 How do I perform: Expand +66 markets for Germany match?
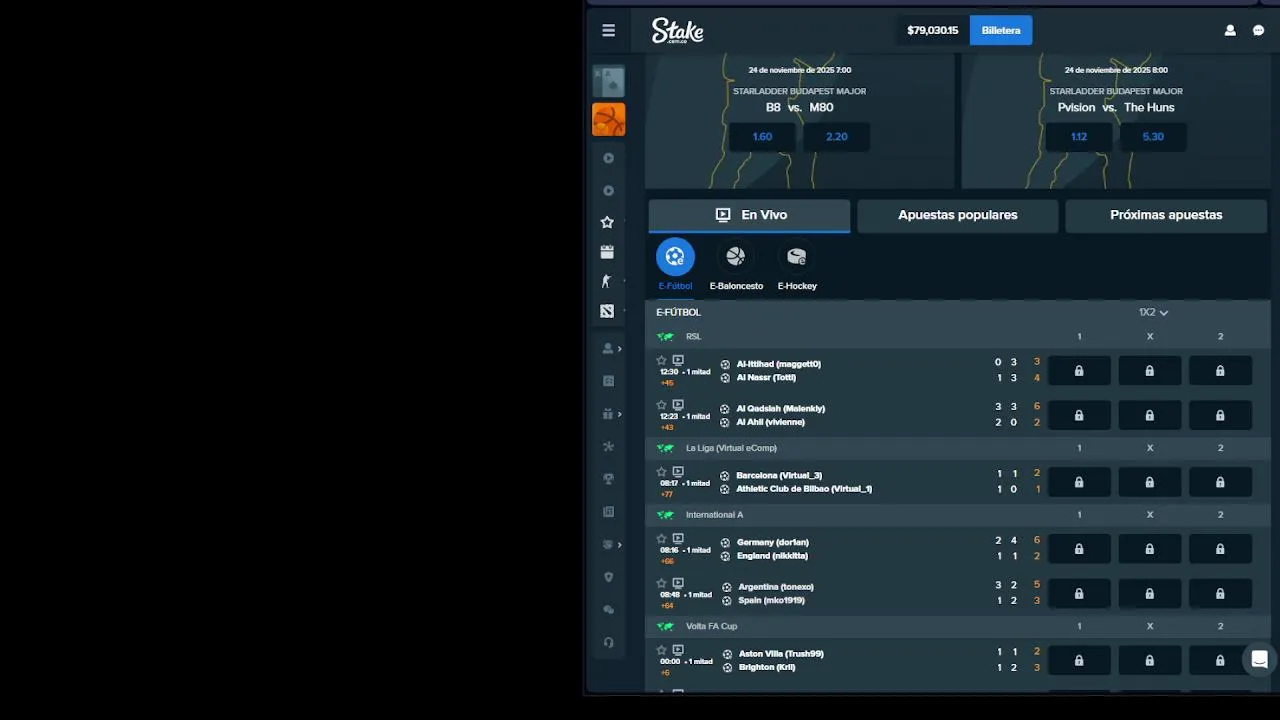coord(667,561)
